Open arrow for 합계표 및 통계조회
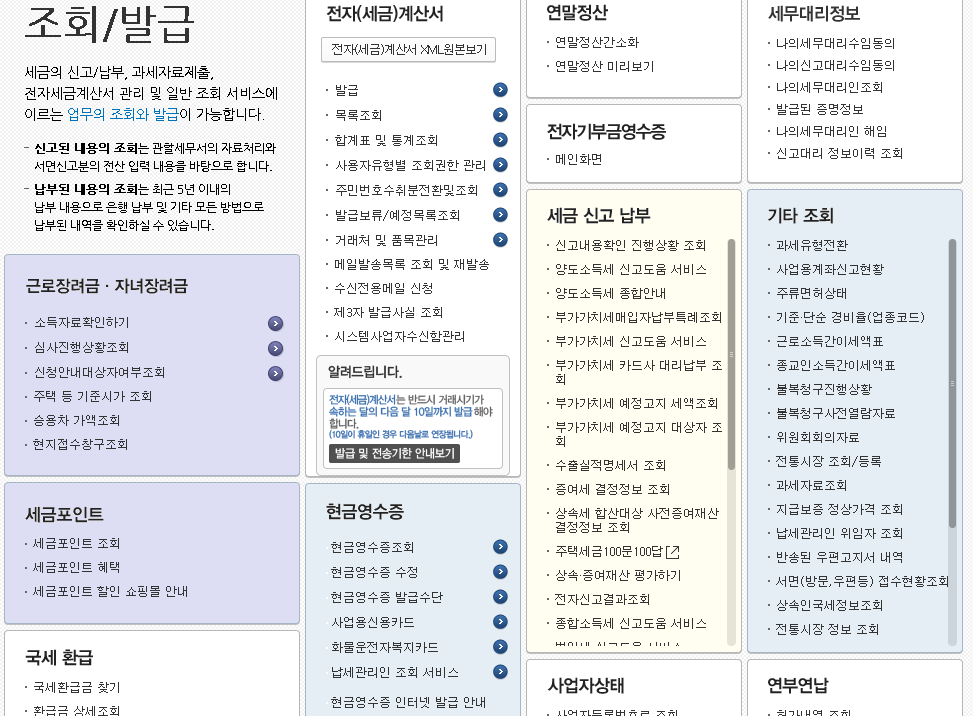 point(500,140)
